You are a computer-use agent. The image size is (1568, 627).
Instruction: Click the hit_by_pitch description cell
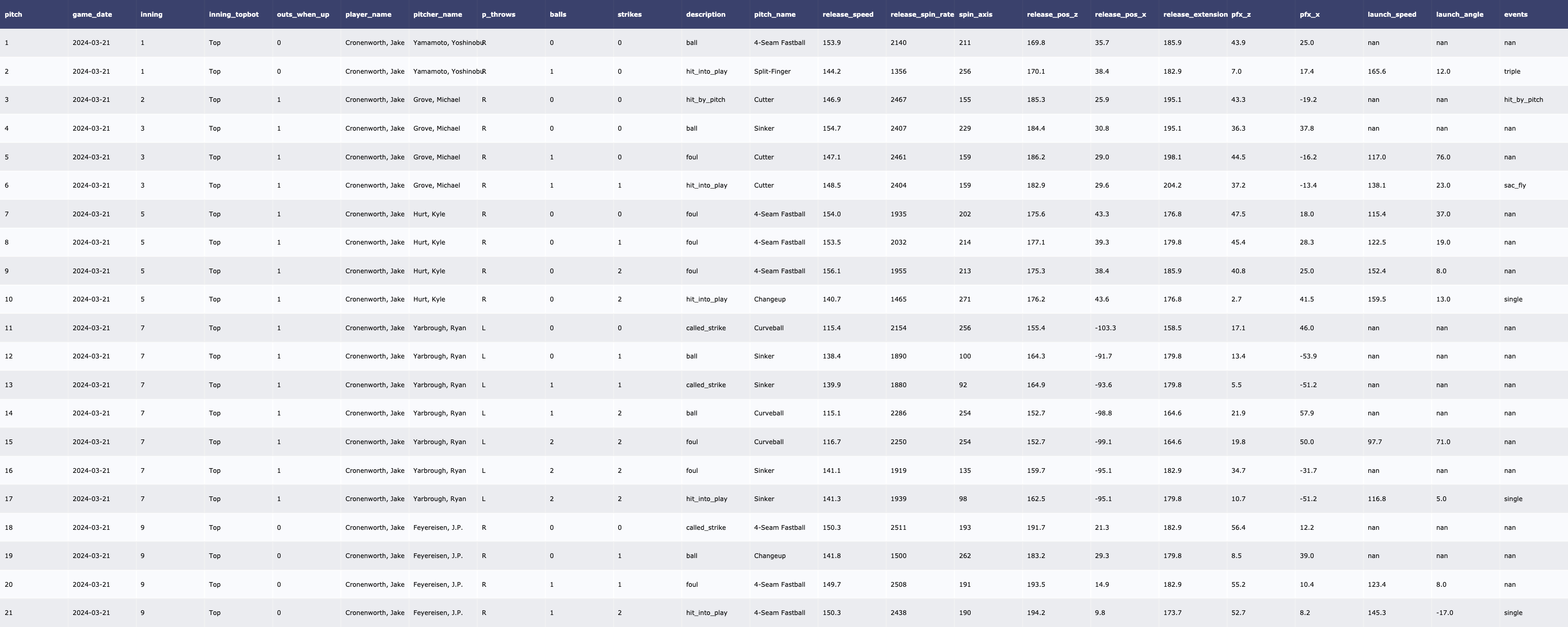point(706,100)
